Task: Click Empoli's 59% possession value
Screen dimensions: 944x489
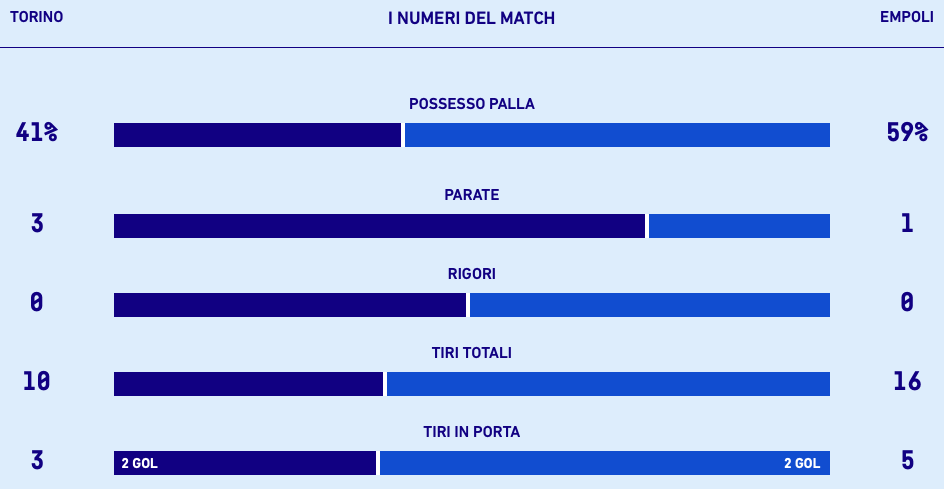Action: coord(907,132)
